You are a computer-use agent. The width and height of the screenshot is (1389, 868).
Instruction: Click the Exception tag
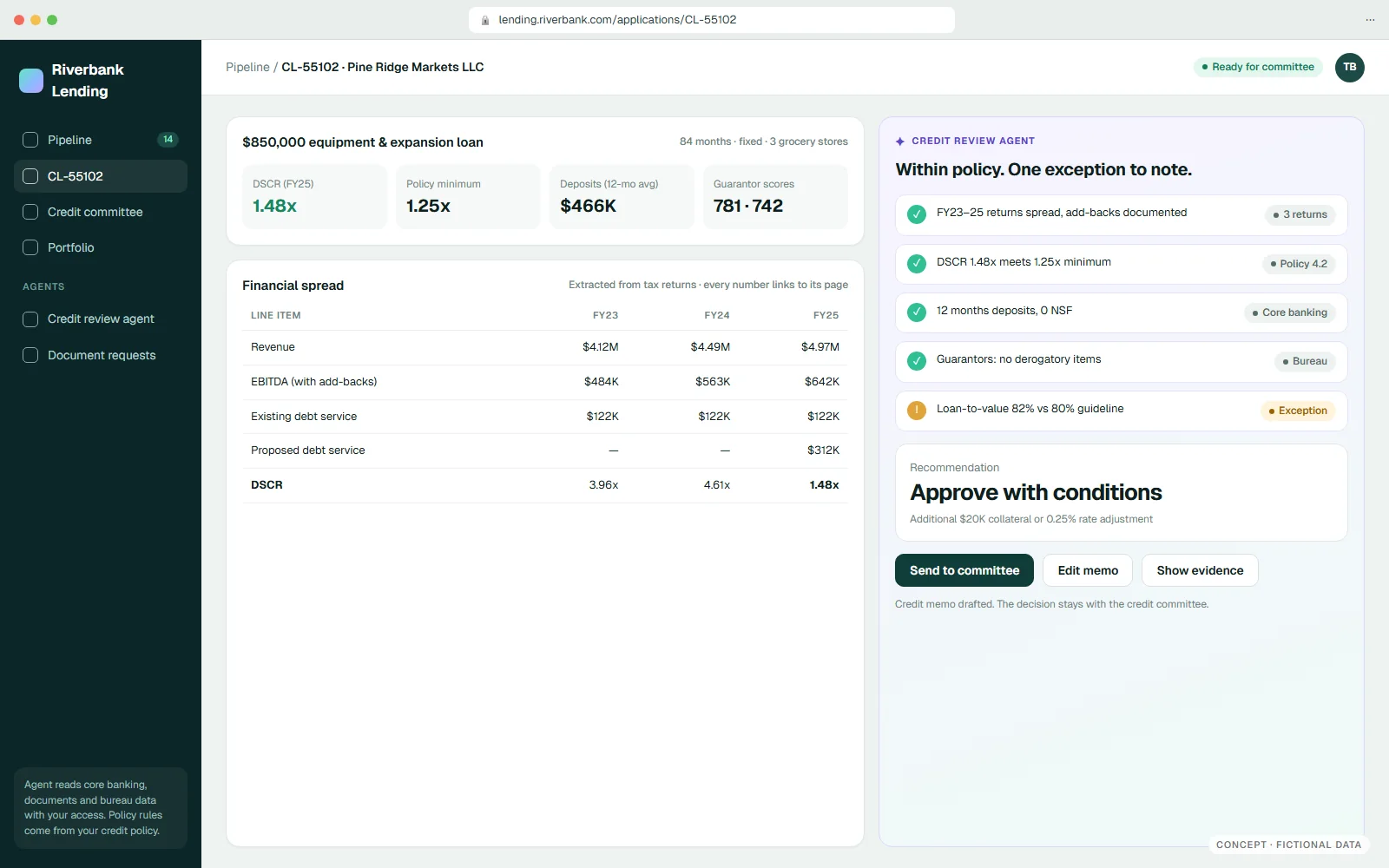pos(1298,411)
